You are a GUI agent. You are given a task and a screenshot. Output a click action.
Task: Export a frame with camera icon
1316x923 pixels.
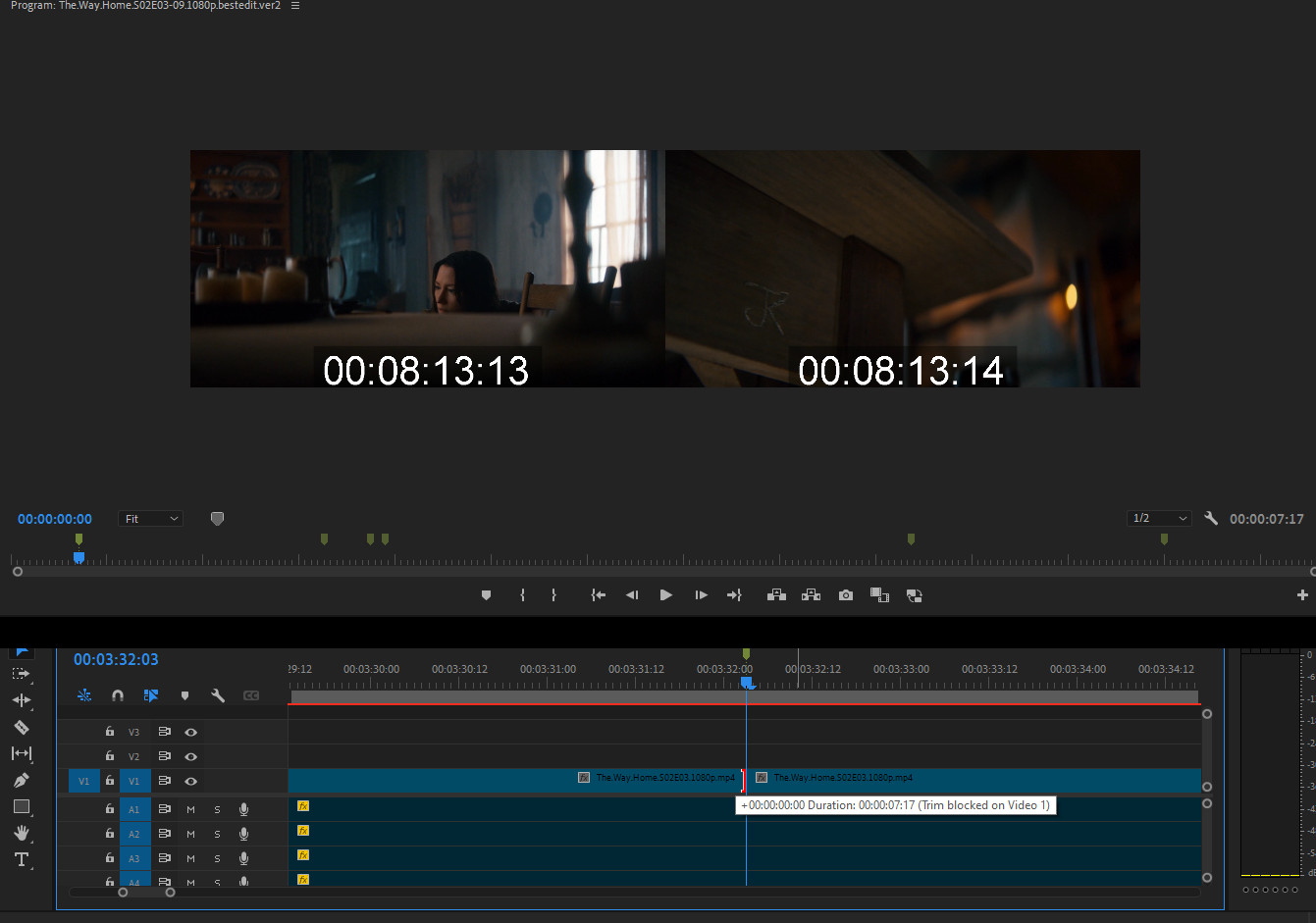pos(846,595)
